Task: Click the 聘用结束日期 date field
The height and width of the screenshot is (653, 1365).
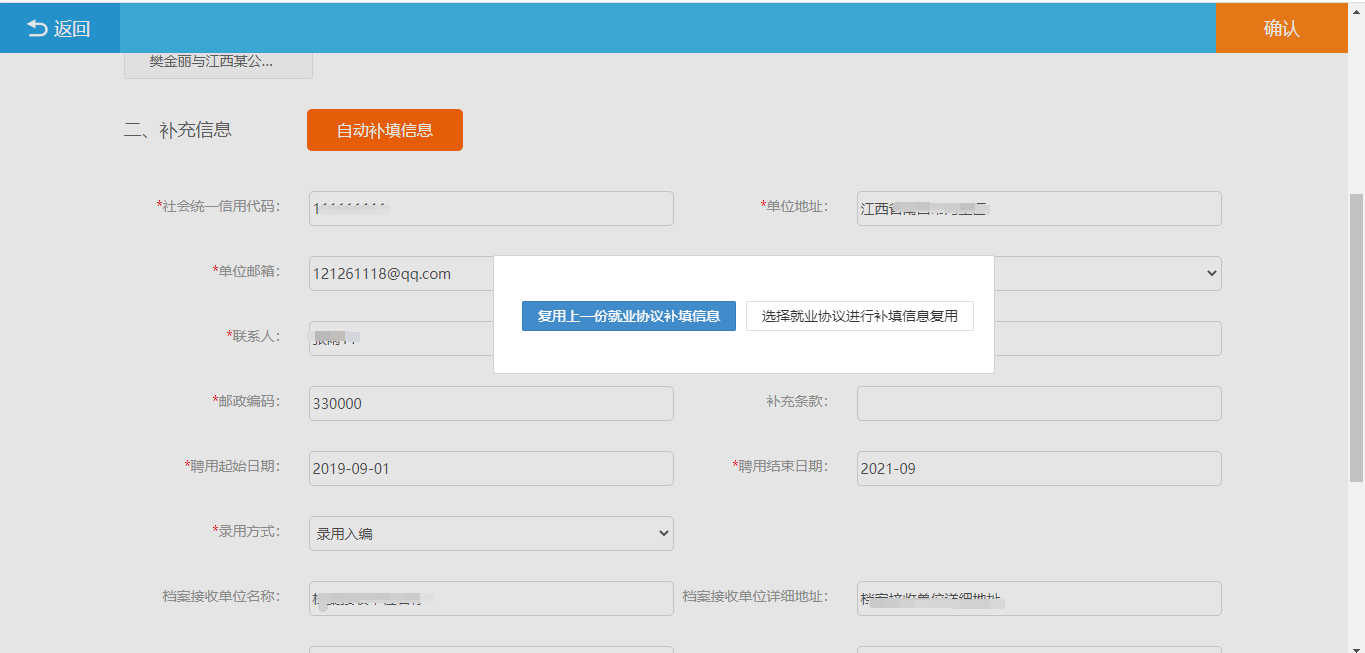Action: (1039, 468)
